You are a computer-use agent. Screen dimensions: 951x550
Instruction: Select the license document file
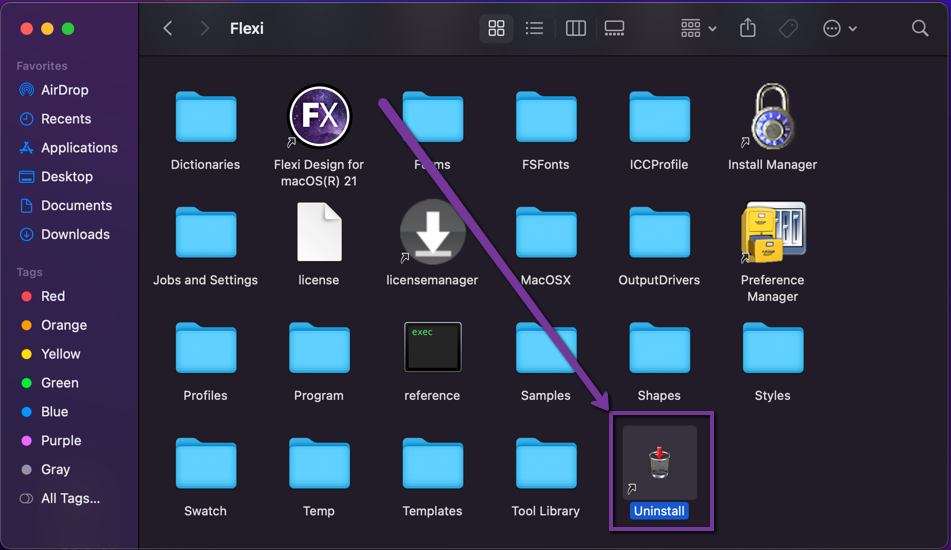click(319, 232)
